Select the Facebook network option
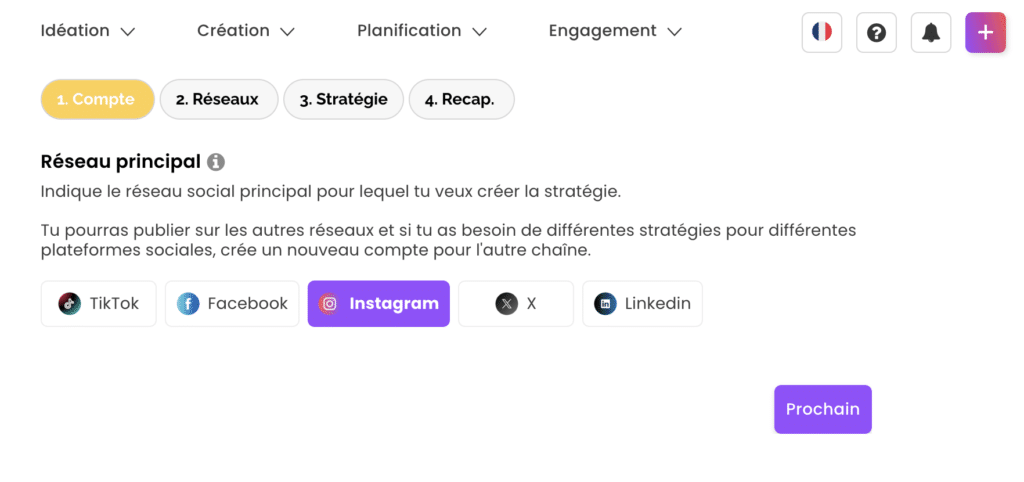The width and height of the screenshot is (1024, 482). (232, 304)
